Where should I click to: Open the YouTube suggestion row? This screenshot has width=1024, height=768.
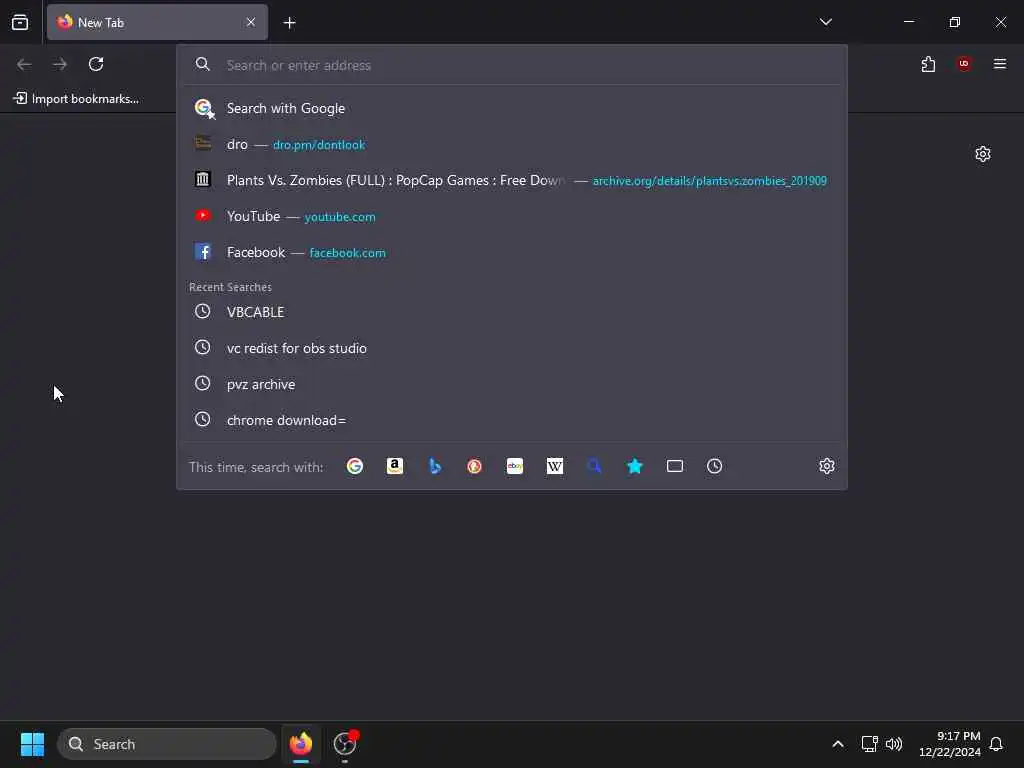512,216
